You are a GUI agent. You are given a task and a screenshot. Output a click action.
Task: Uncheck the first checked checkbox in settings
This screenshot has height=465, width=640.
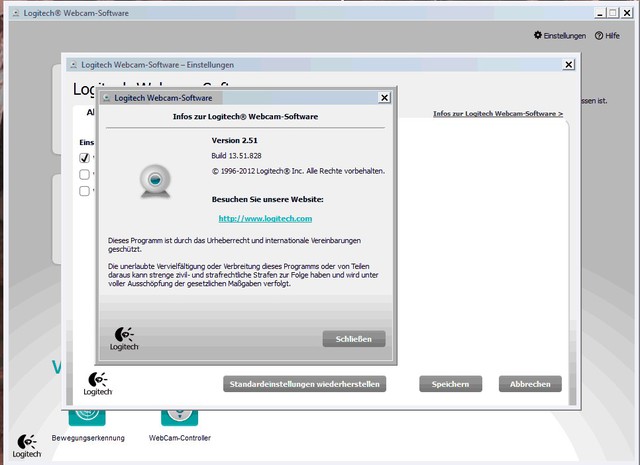tap(84, 158)
